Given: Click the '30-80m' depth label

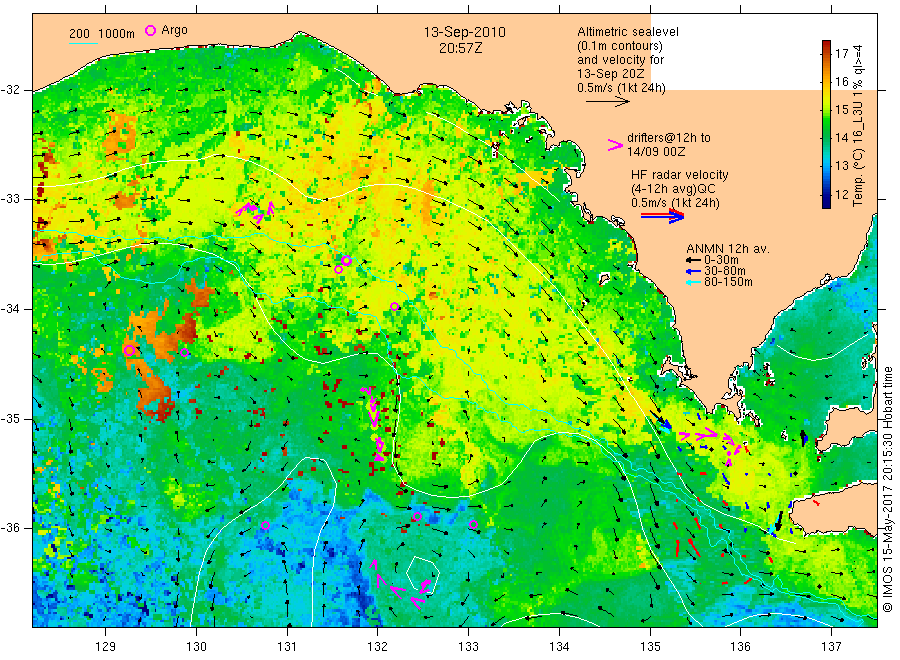Looking at the screenshot, I should (724, 271).
